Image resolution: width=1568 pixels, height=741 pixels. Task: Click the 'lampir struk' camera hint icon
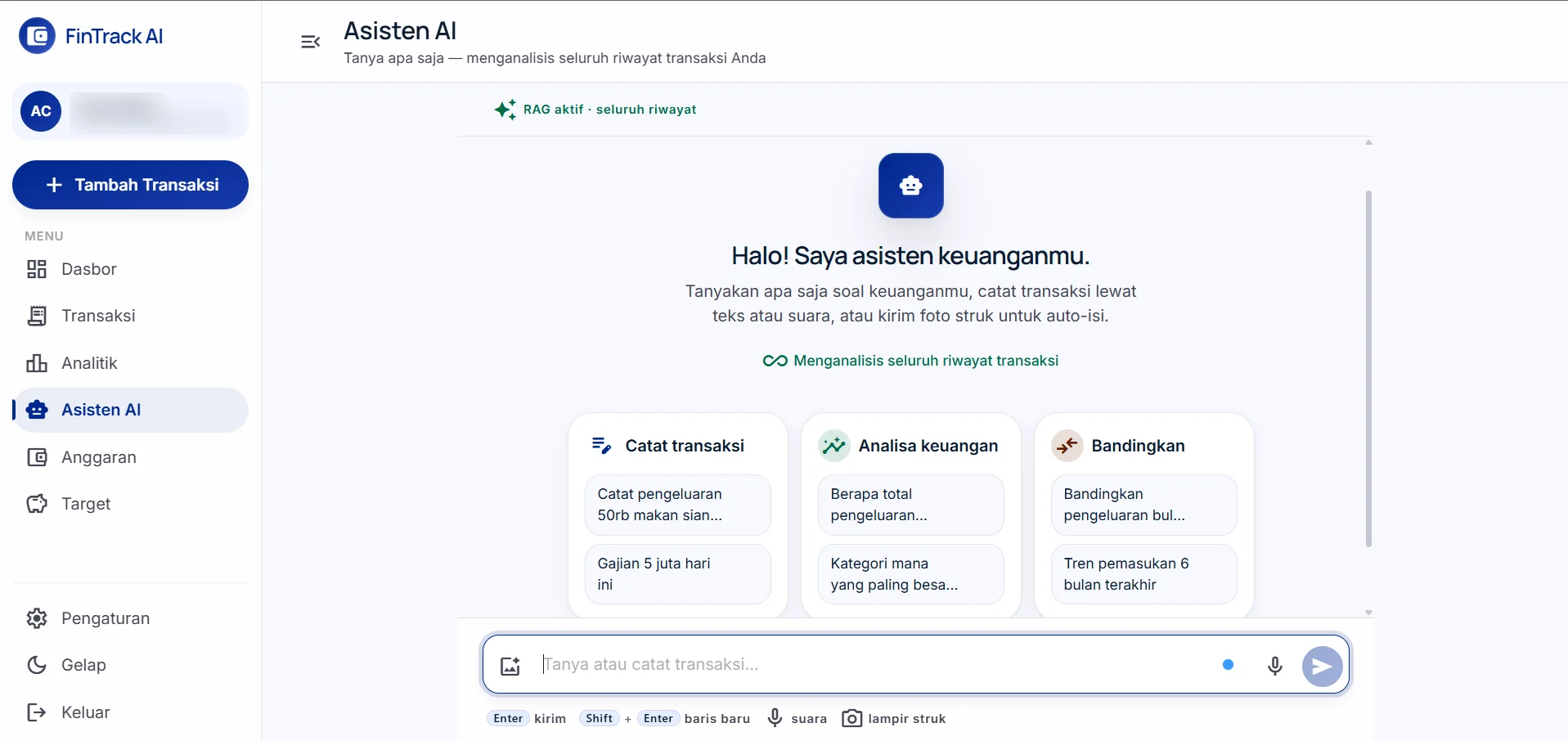pos(851,718)
